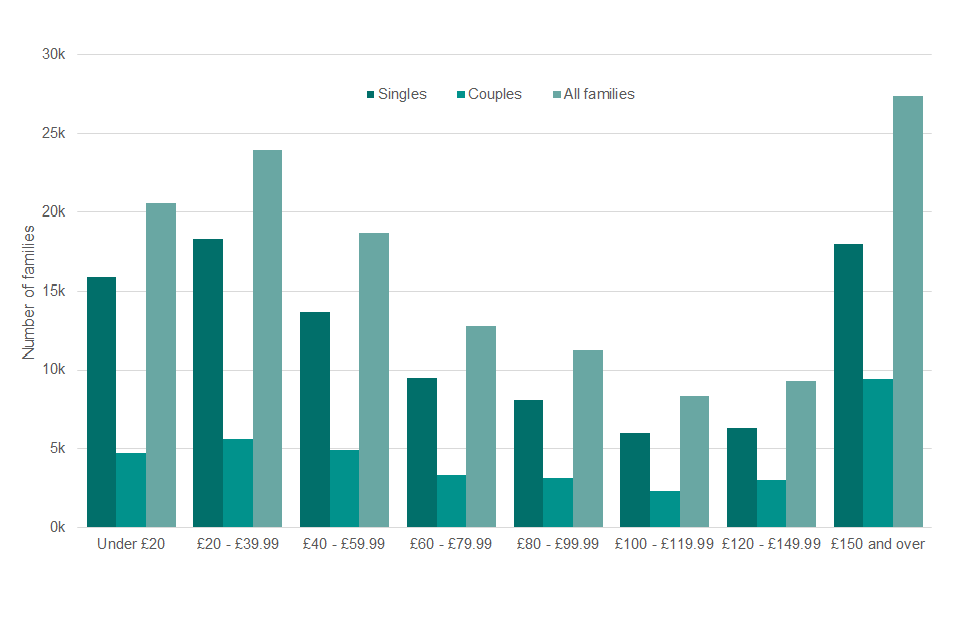Click the Couples bar for £100 - £119.99
Image resolution: width=960 pixels, height=640 pixels.
[665, 509]
